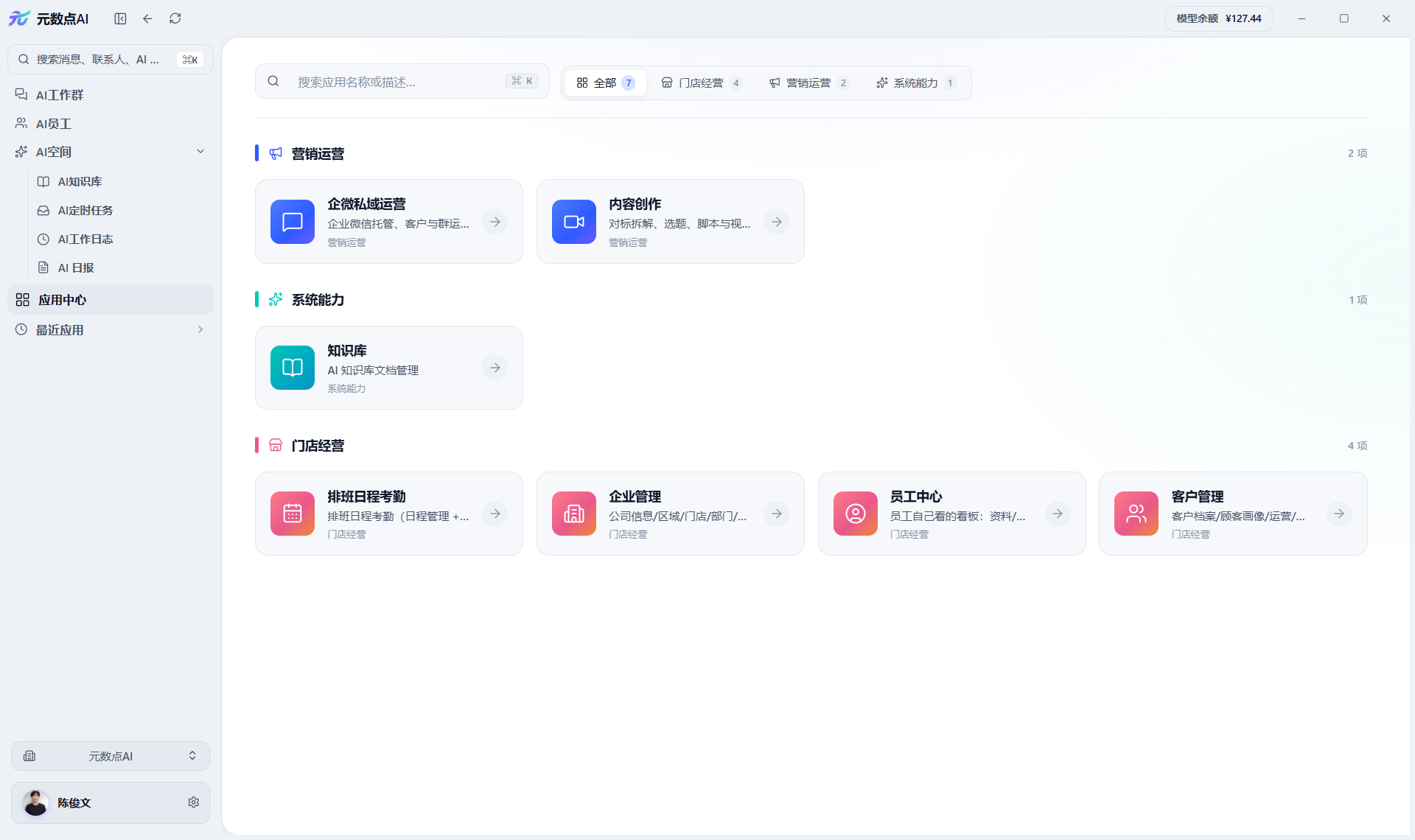Click the 模型余额 ¥127.44 button
The height and width of the screenshot is (840, 1415).
1219,18
